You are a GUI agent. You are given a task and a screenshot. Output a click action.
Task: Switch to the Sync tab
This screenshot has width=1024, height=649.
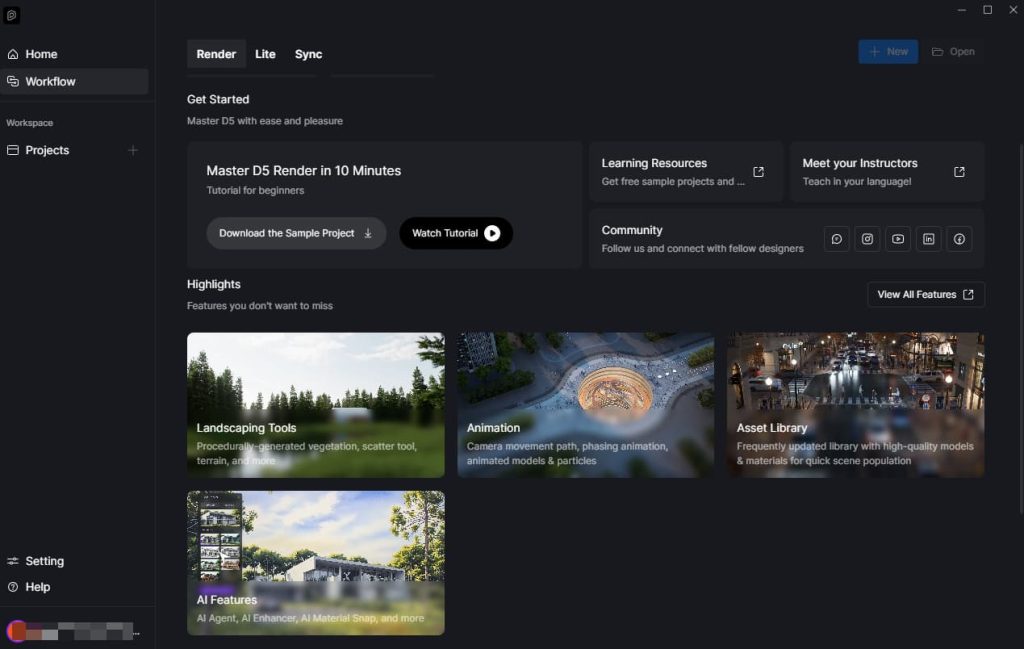pyautogui.click(x=308, y=54)
